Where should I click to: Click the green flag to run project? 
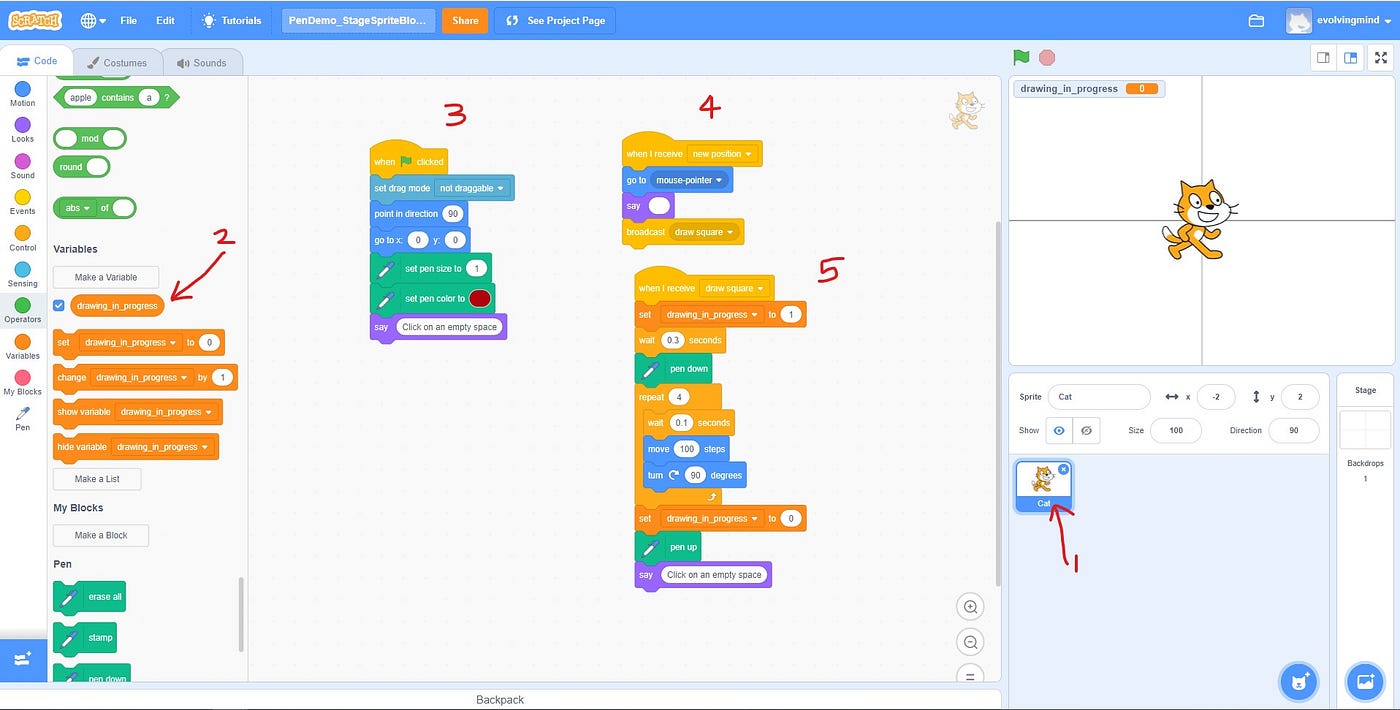pos(1020,57)
